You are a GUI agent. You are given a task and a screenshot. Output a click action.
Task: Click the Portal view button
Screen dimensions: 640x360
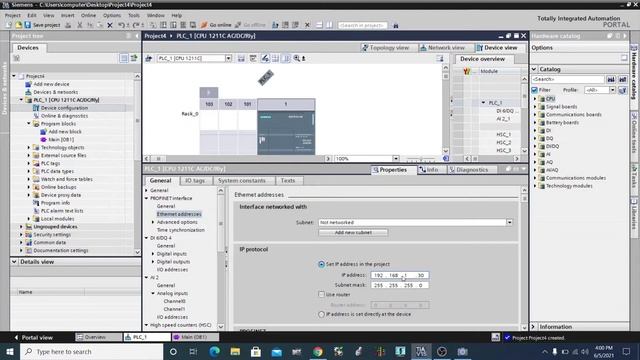[x=33, y=338]
